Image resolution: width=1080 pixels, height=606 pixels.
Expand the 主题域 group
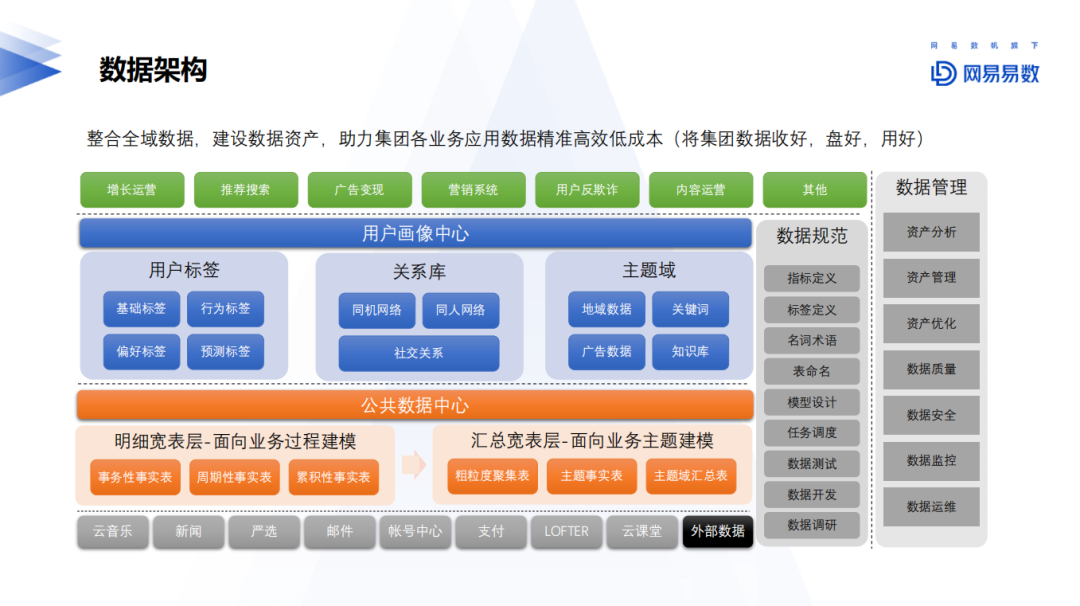point(649,270)
